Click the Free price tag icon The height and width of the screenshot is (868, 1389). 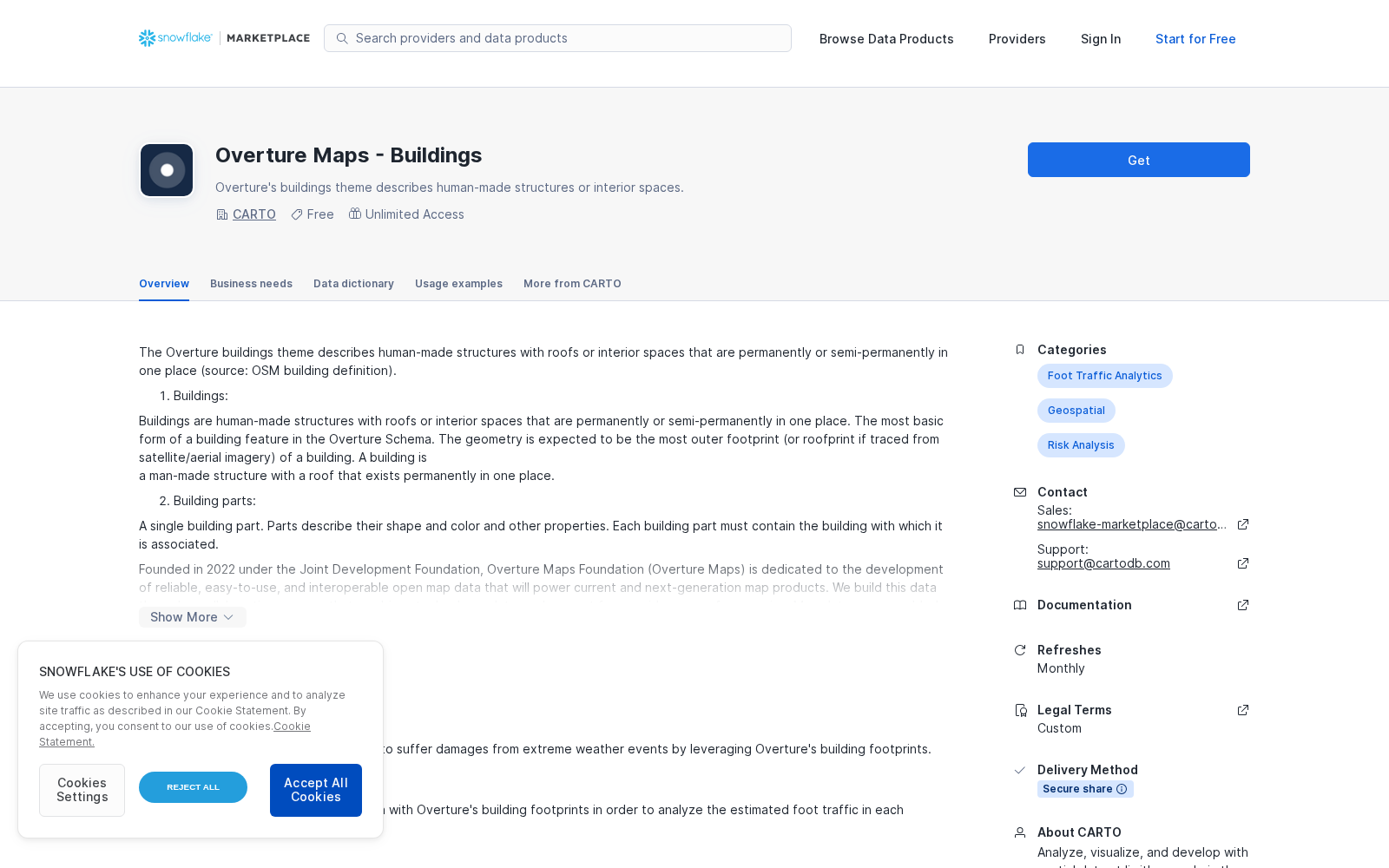click(297, 214)
